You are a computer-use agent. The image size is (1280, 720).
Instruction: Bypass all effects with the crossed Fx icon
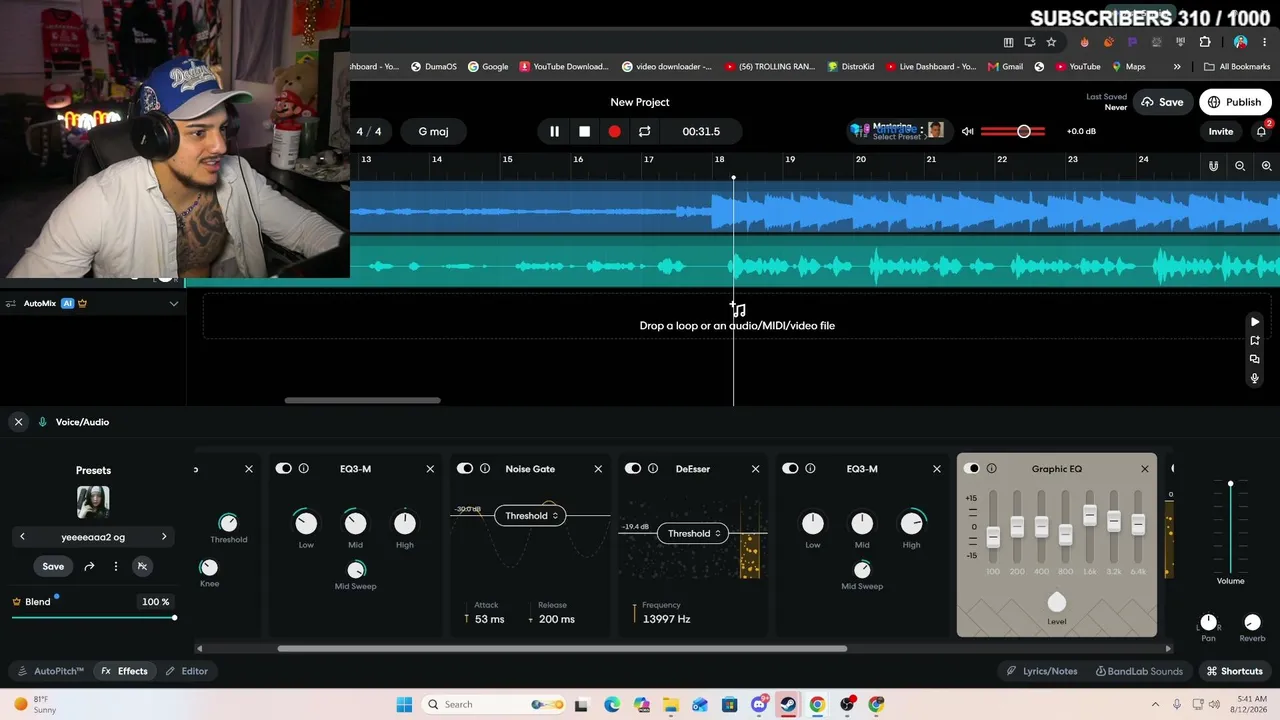coord(142,566)
